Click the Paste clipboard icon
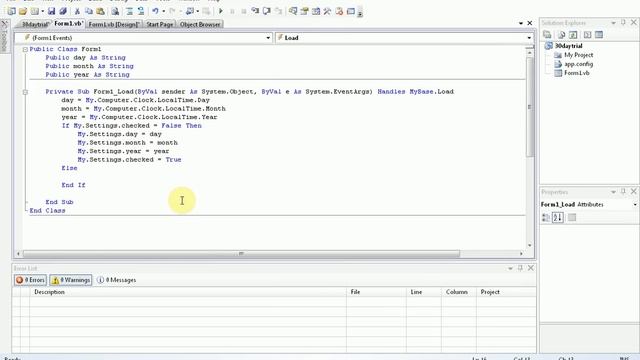This screenshot has height=360, width=640. coord(100,11)
